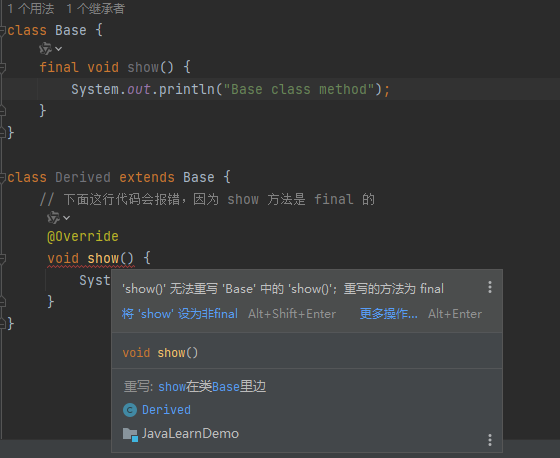
Task: Collapse the class Base fold marker
Action: click(2, 30)
